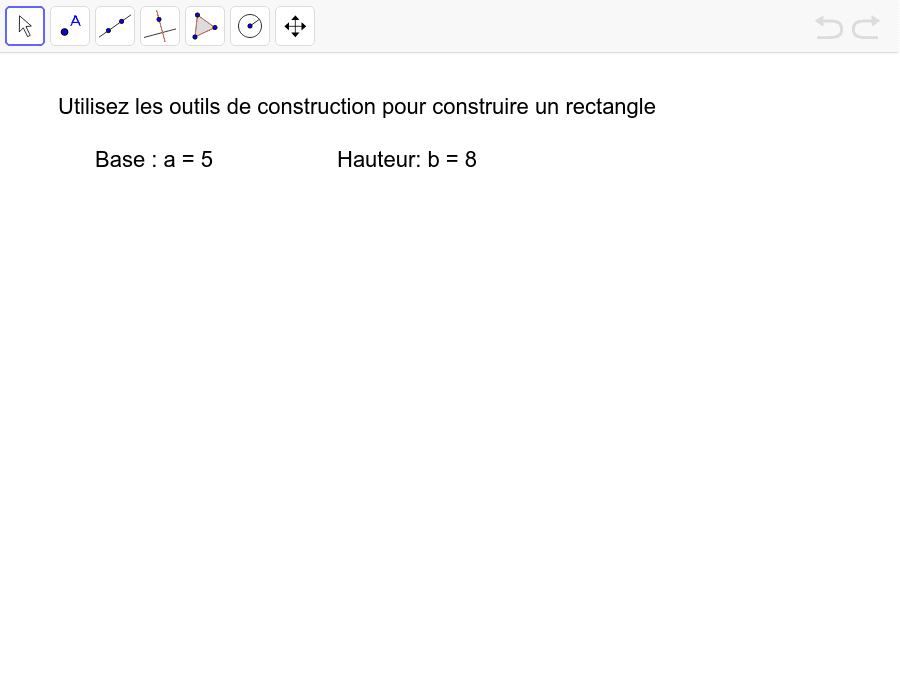Choose the Circle with center tool
The height and width of the screenshot is (700, 900).
pos(250,26)
